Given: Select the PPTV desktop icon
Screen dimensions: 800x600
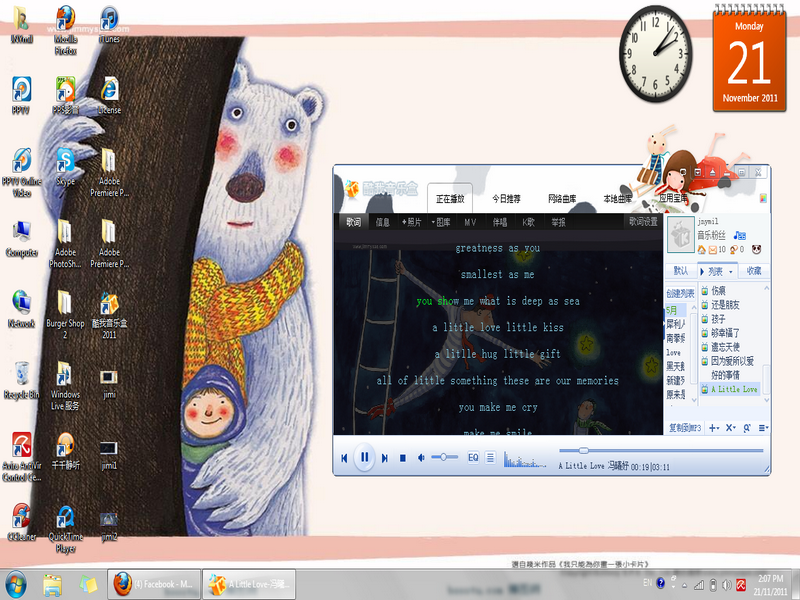Looking at the screenshot, I should (x=21, y=95).
